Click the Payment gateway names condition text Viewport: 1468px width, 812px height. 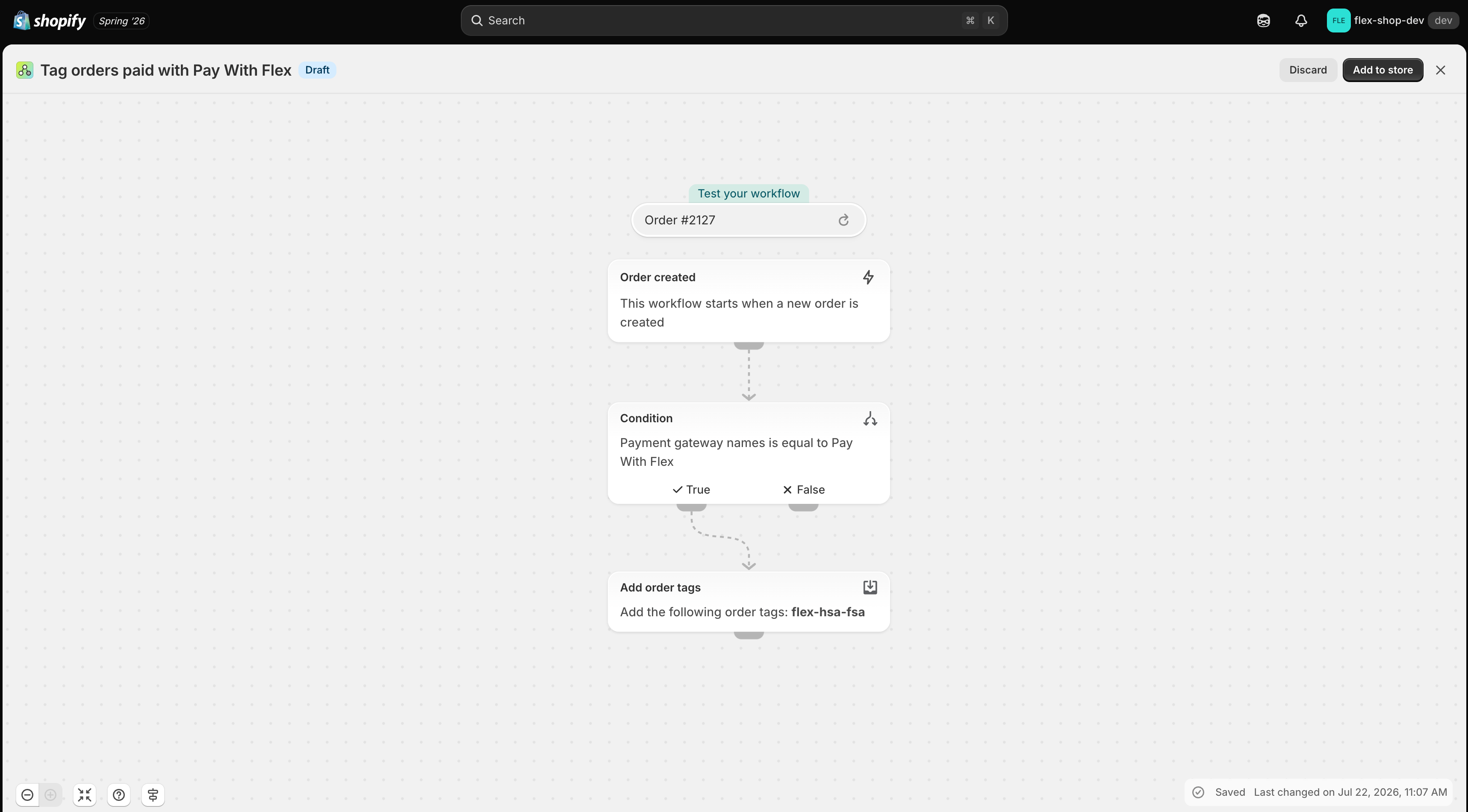click(736, 452)
